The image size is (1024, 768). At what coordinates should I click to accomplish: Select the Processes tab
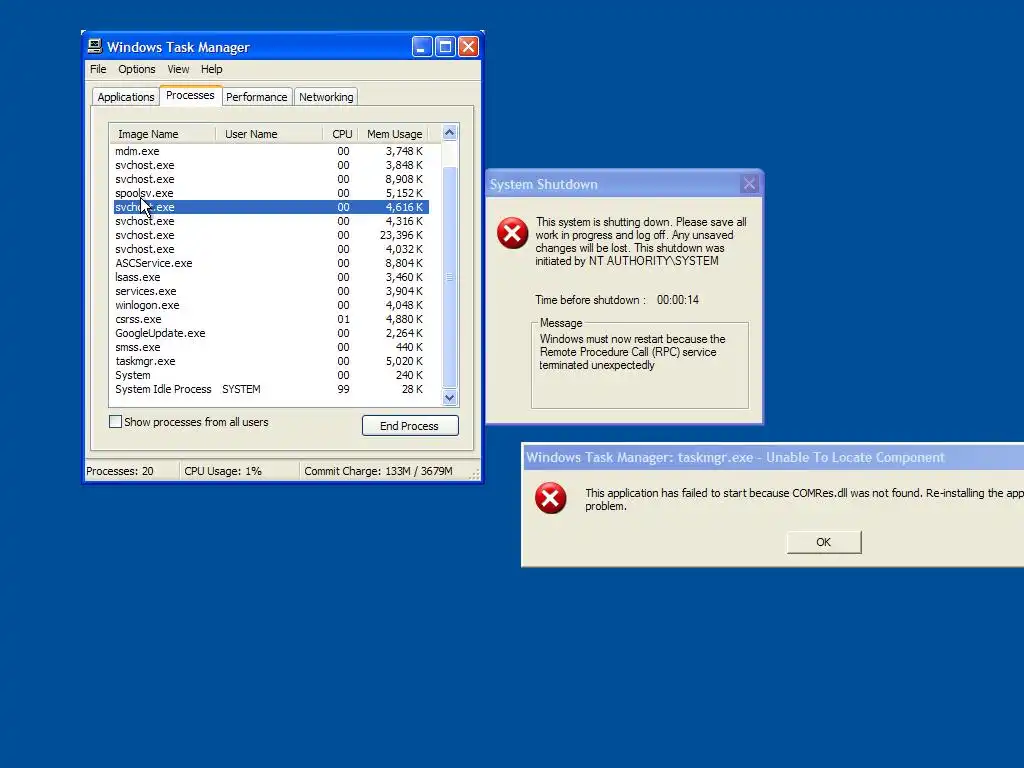(x=190, y=95)
